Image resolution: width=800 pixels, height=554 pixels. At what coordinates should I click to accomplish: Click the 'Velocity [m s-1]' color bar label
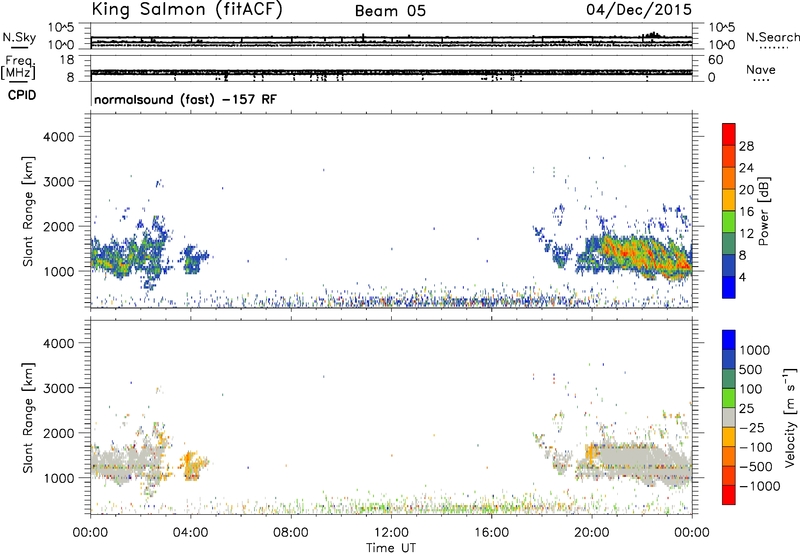click(790, 417)
